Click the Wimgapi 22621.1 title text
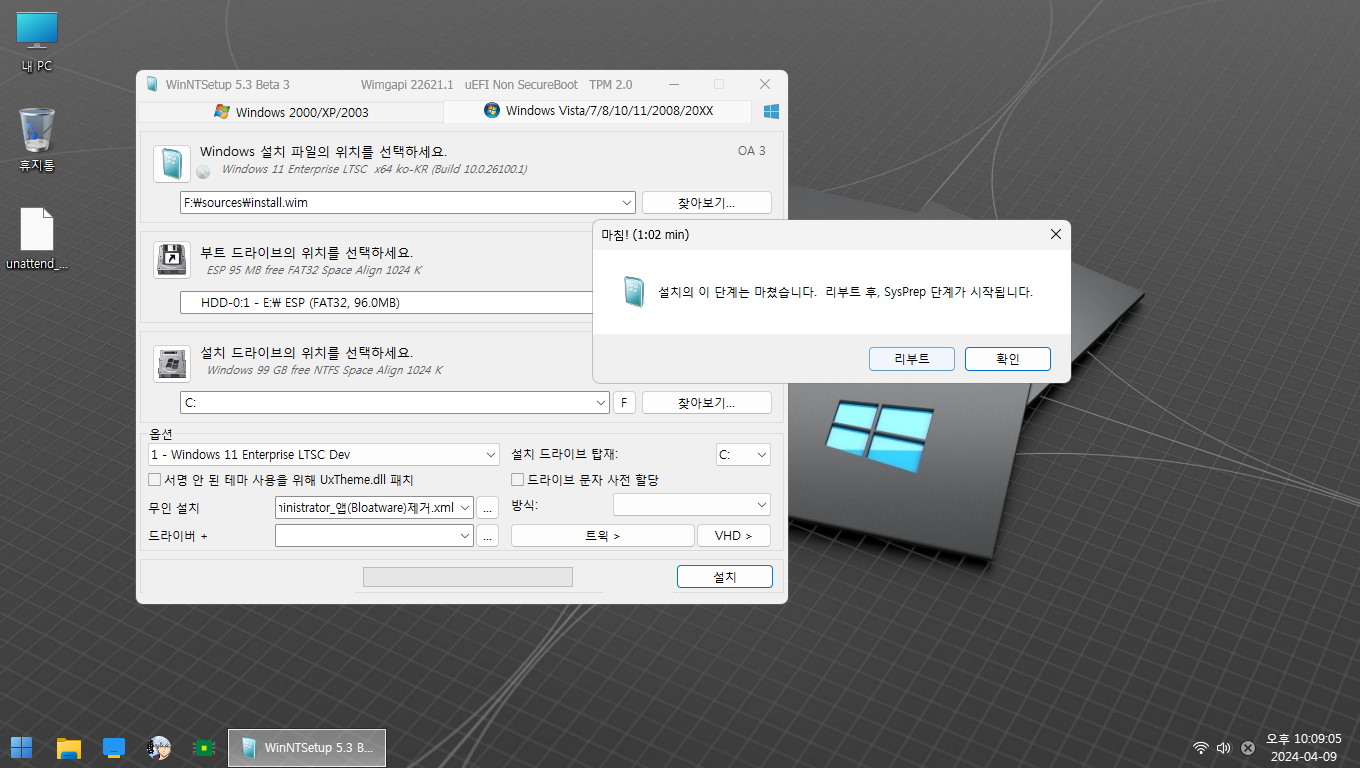Image resolution: width=1360 pixels, height=768 pixels. coord(407,85)
